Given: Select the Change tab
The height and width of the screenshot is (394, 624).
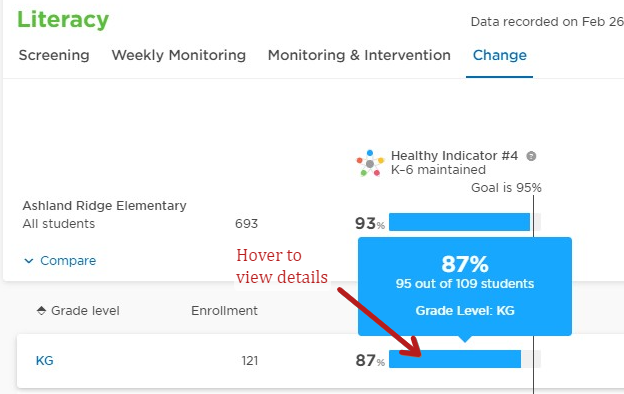Looking at the screenshot, I should pyautogui.click(x=499, y=55).
